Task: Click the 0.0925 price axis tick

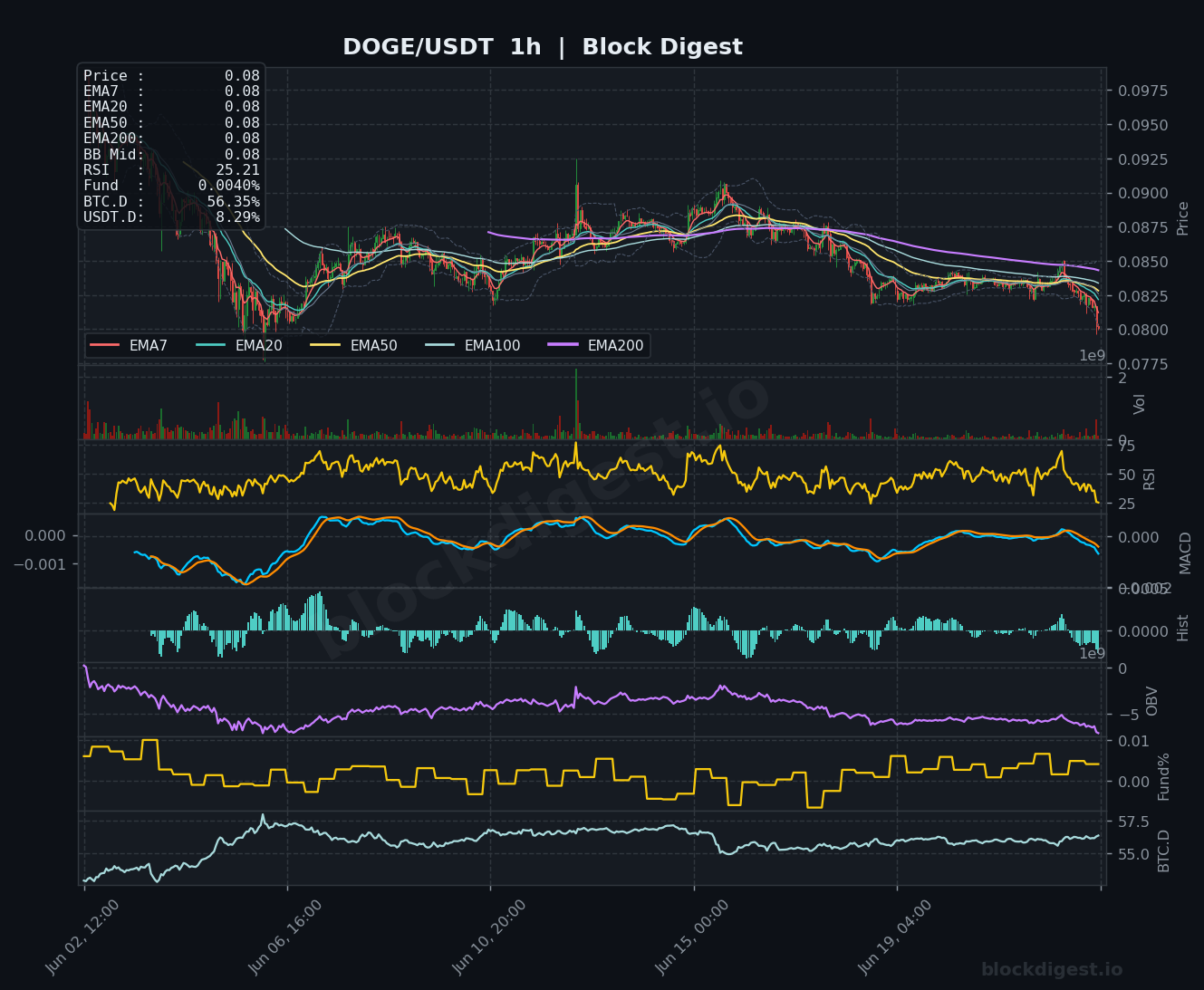Action: (x=1142, y=159)
